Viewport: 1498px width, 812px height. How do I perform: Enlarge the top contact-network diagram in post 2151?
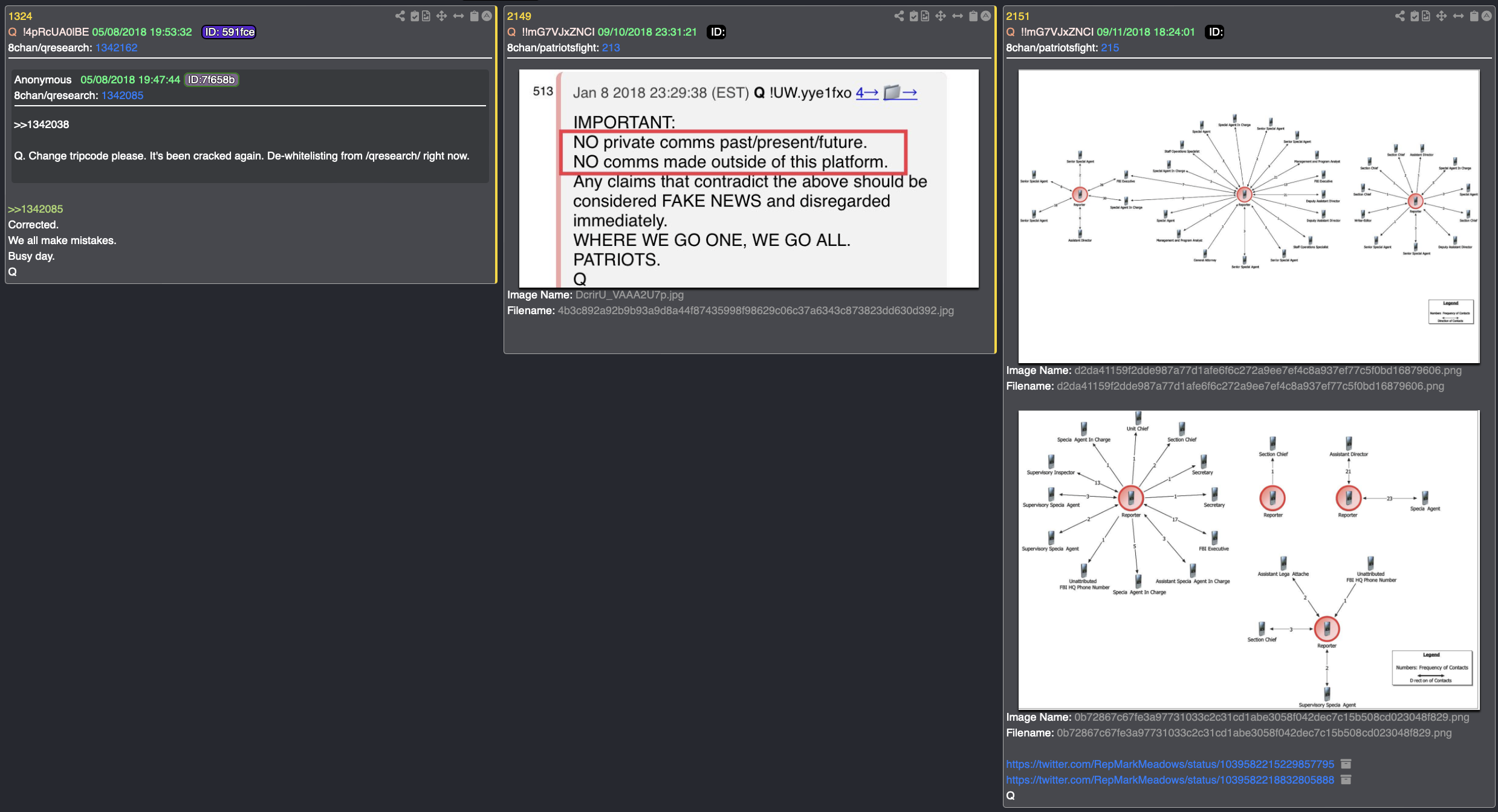1249,216
